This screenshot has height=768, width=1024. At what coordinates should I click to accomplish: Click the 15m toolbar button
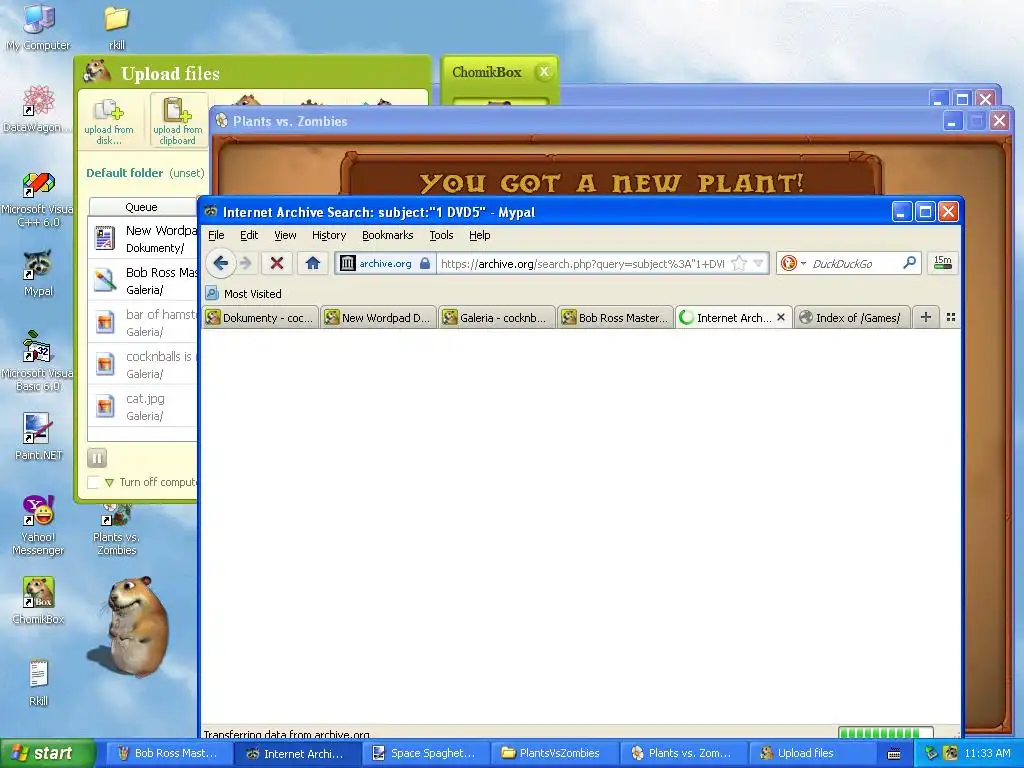[942, 263]
